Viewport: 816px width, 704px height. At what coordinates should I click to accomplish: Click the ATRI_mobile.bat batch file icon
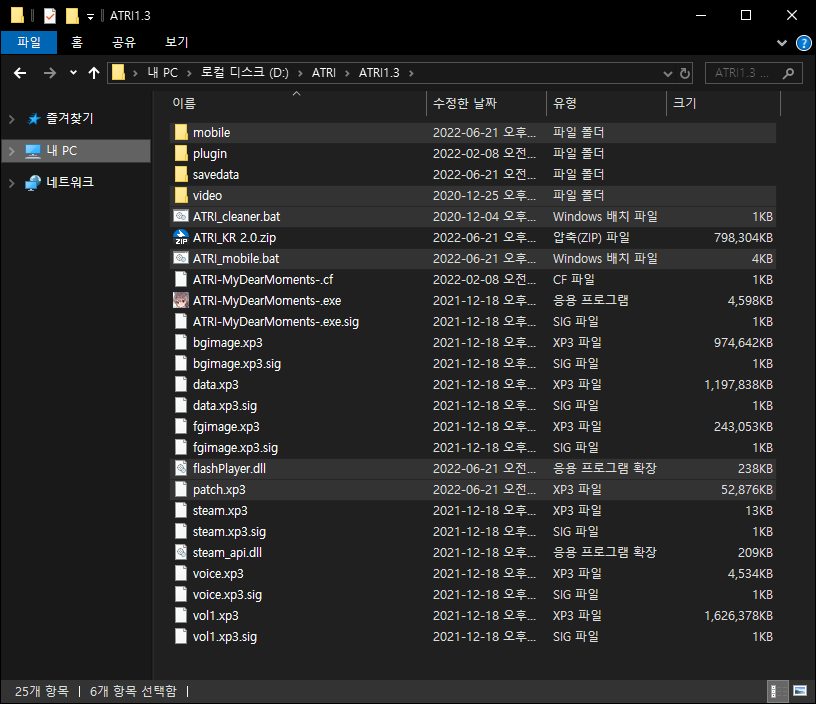181,259
